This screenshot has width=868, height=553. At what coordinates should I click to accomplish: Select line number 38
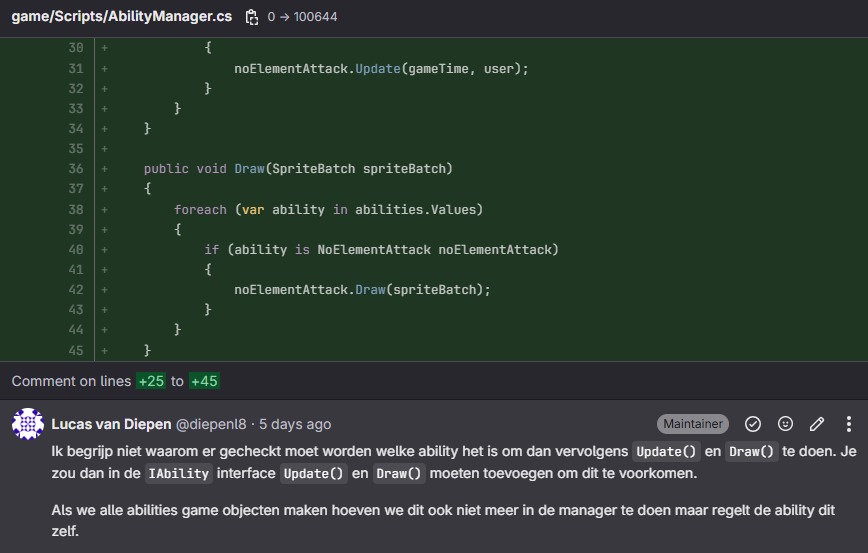click(76, 209)
